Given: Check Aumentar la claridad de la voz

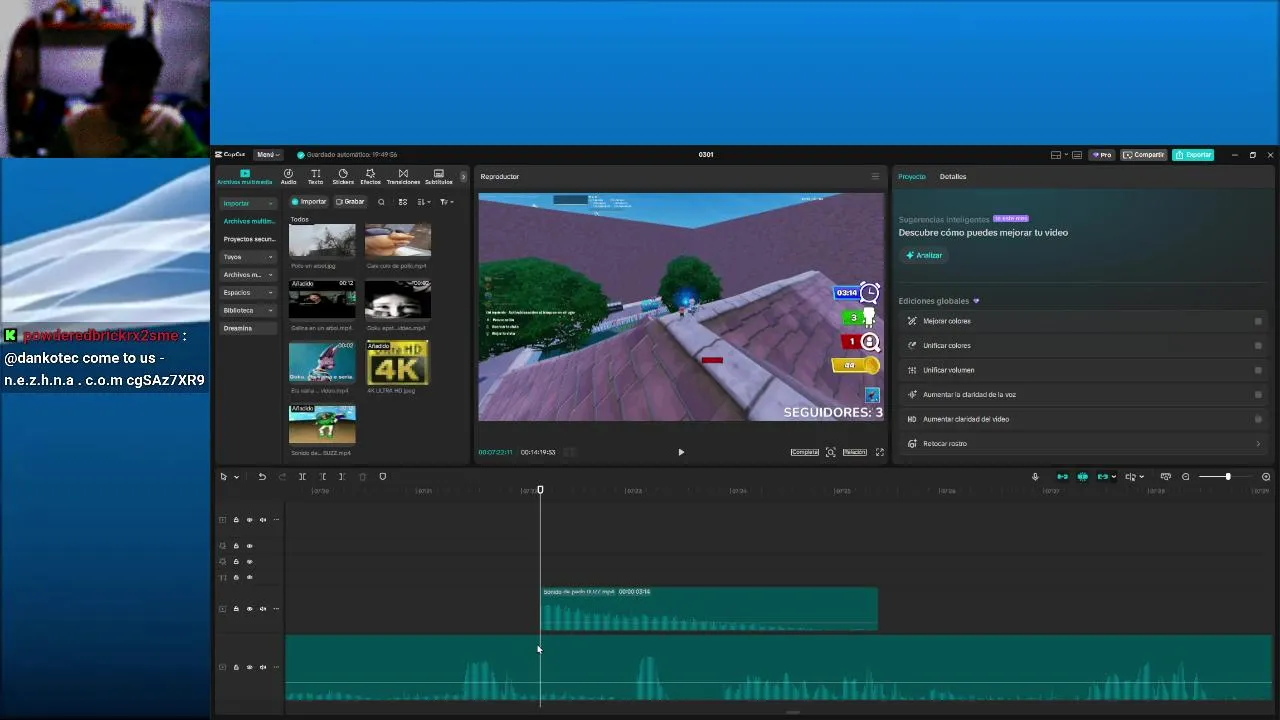Looking at the screenshot, I should click(x=1258, y=395).
